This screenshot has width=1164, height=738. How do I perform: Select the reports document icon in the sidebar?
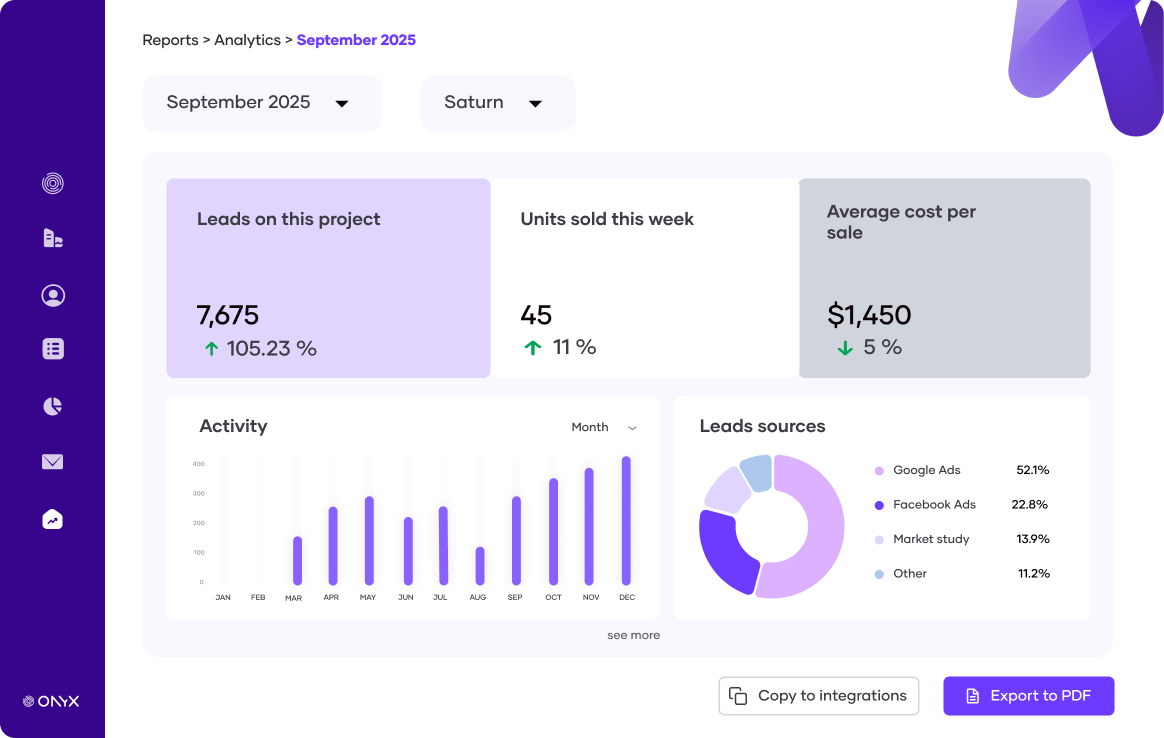click(x=52, y=238)
